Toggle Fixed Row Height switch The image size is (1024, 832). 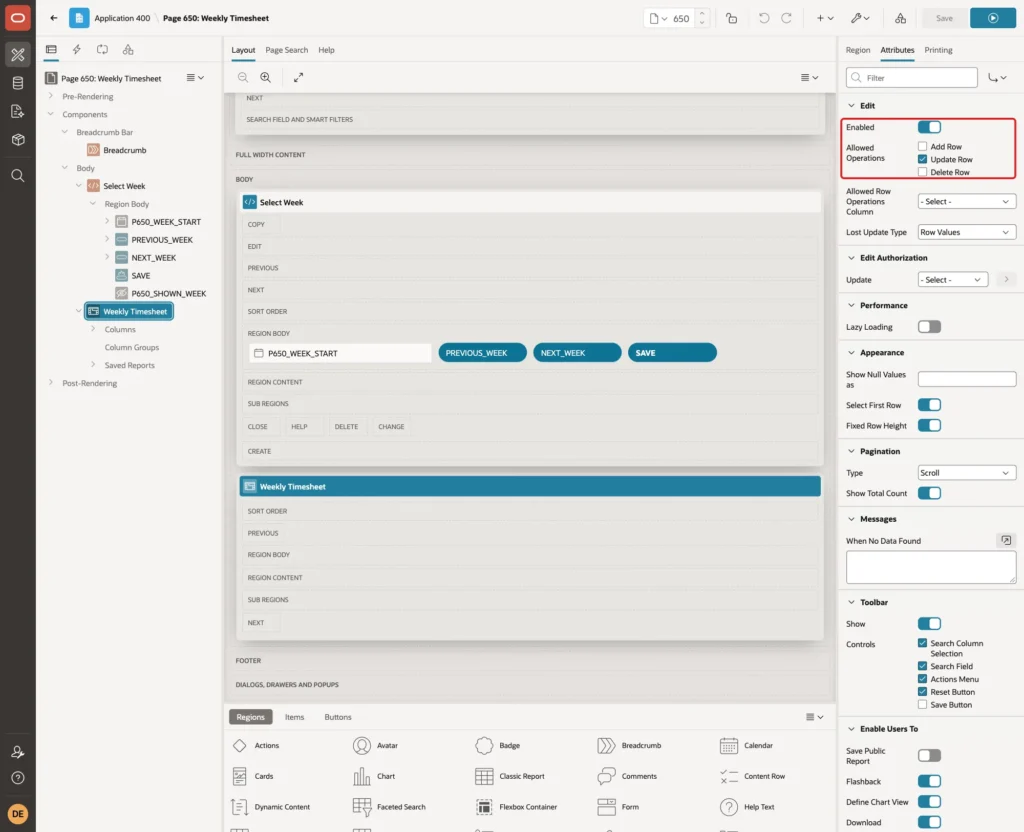coord(929,426)
